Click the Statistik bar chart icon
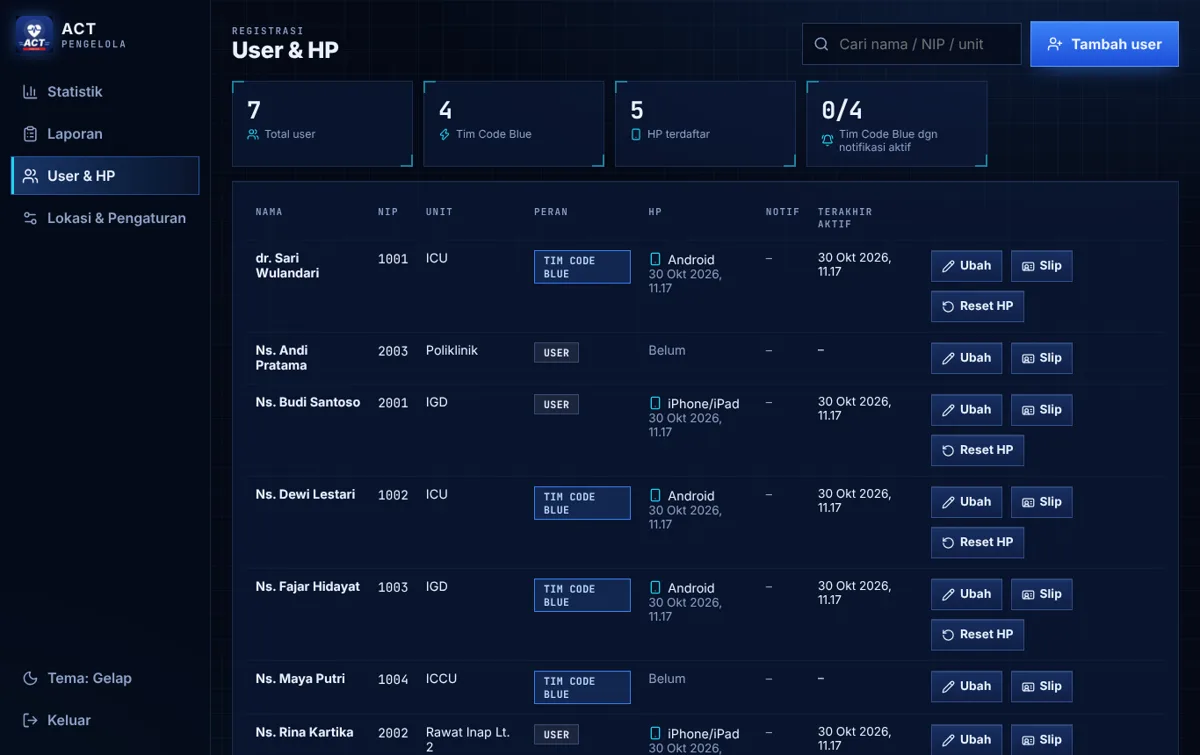The image size is (1200, 755). [x=30, y=92]
